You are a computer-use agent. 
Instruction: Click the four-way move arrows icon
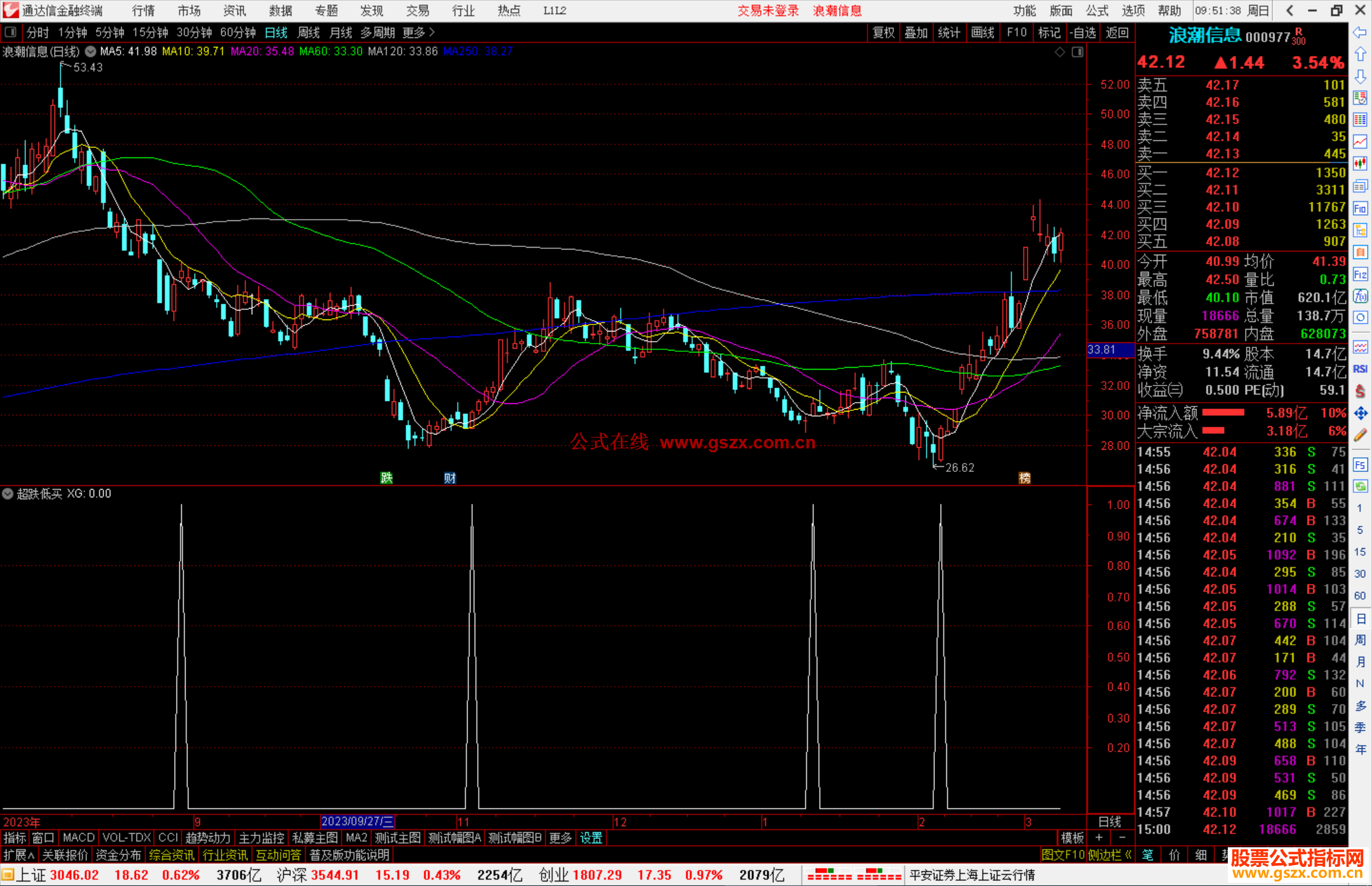point(1360,413)
